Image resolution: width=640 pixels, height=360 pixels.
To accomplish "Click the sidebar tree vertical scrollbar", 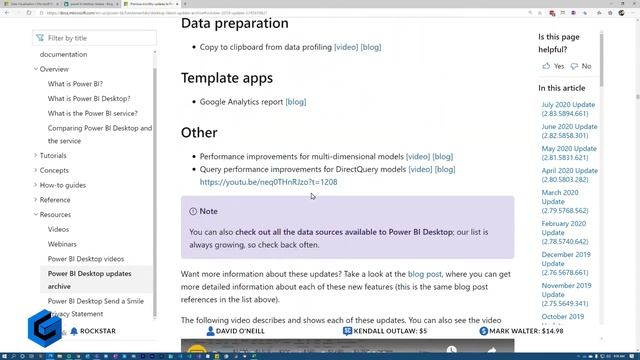I will click(x=155, y=192).
